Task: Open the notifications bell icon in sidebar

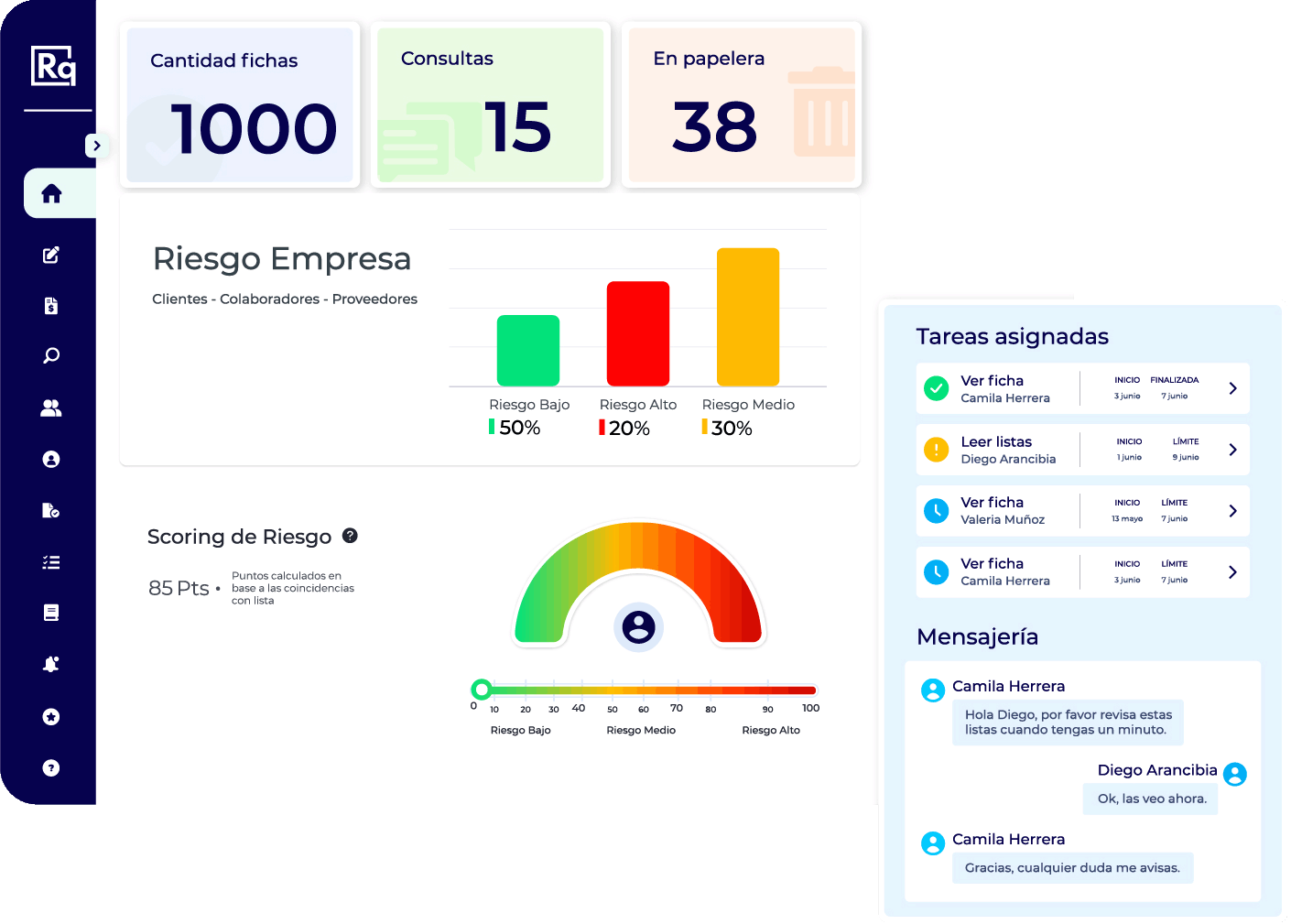Action: [x=50, y=664]
